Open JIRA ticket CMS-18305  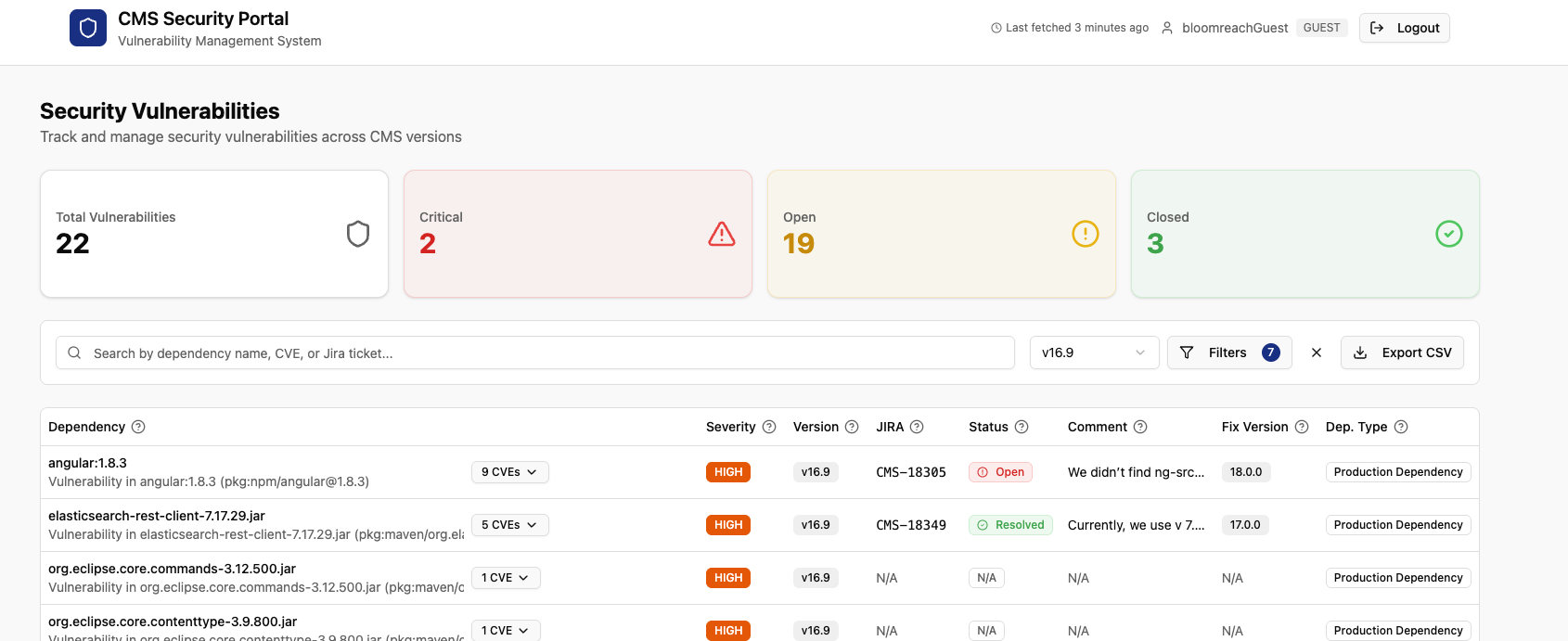pos(911,472)
